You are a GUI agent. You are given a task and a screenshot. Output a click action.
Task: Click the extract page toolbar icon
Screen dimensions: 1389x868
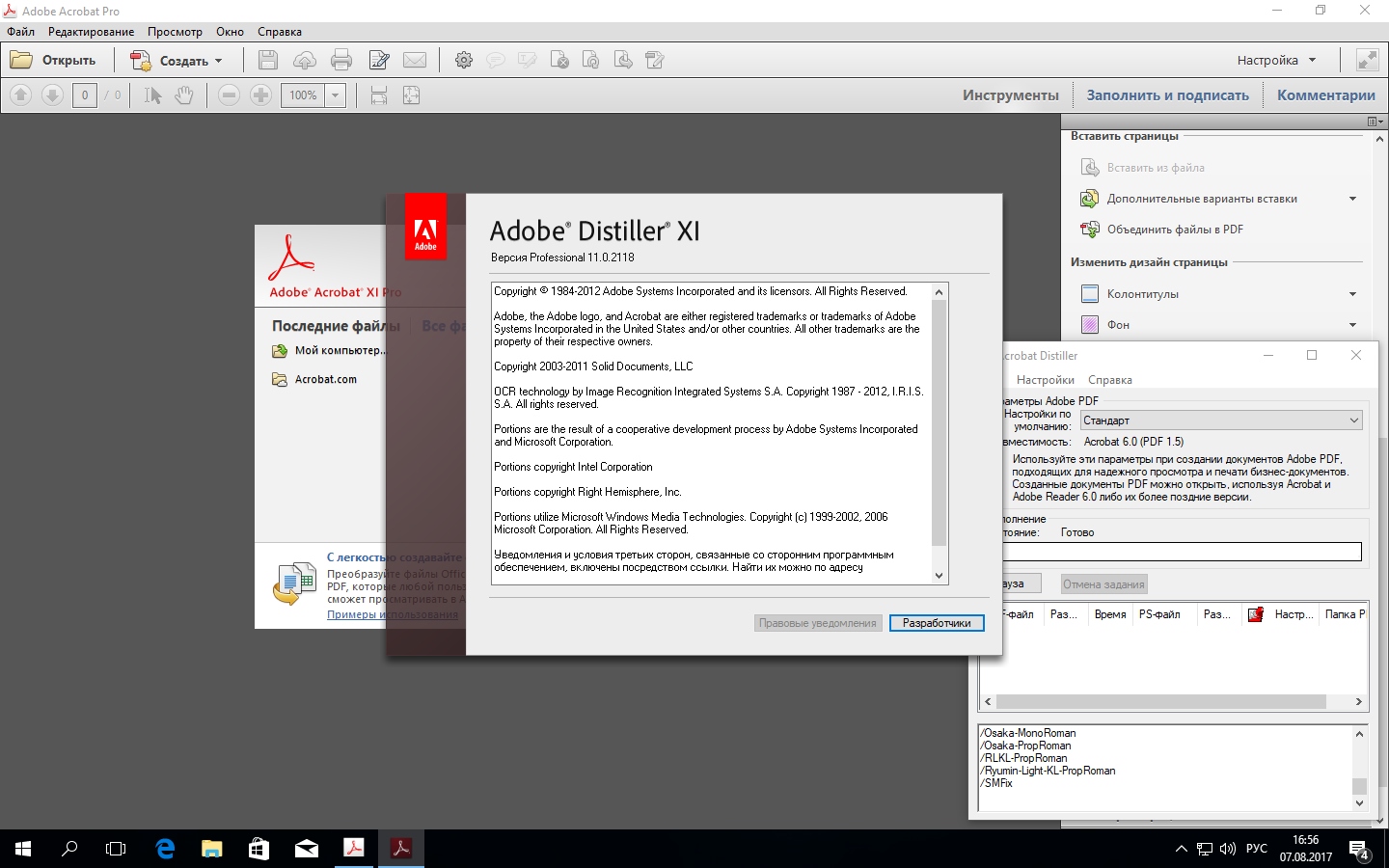[x=623, y=60]
